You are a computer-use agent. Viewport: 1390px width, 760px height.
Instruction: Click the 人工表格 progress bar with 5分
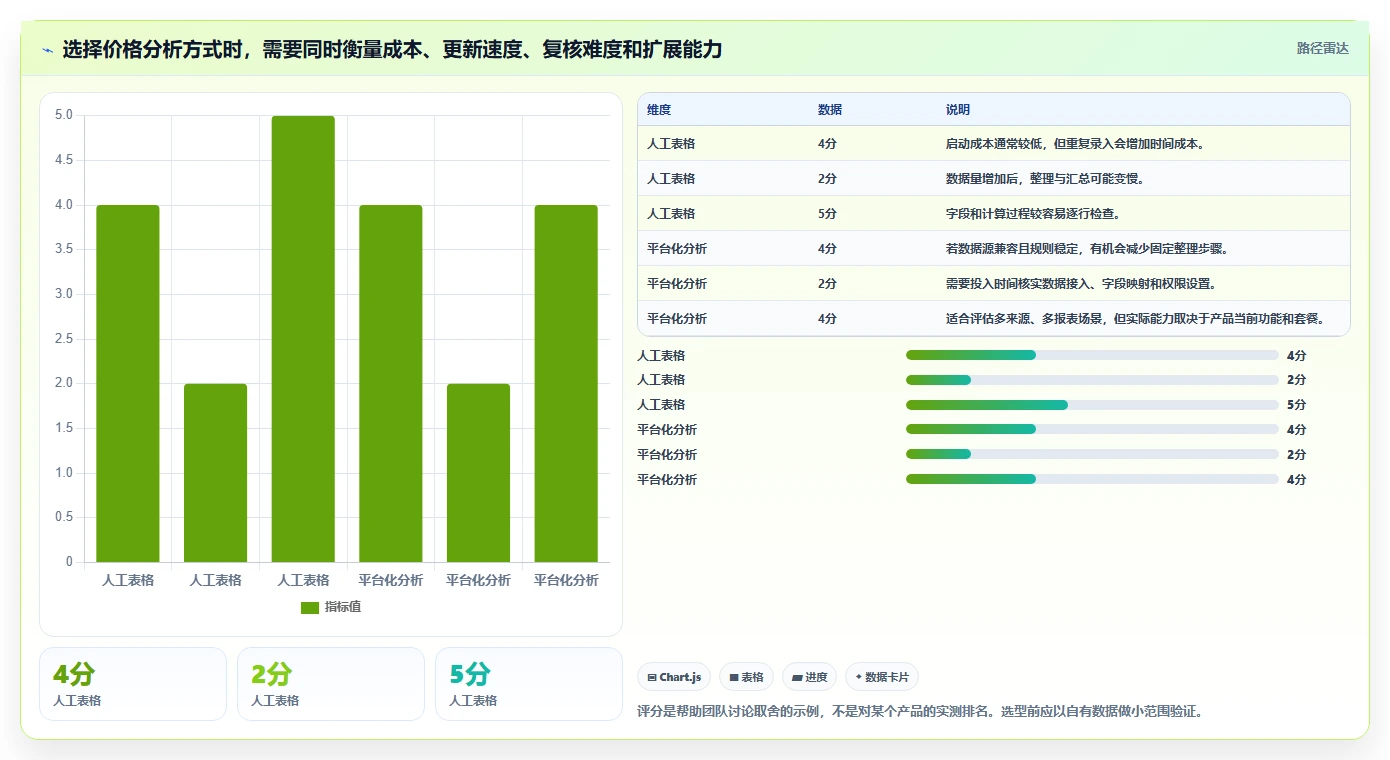(1092, 405)
